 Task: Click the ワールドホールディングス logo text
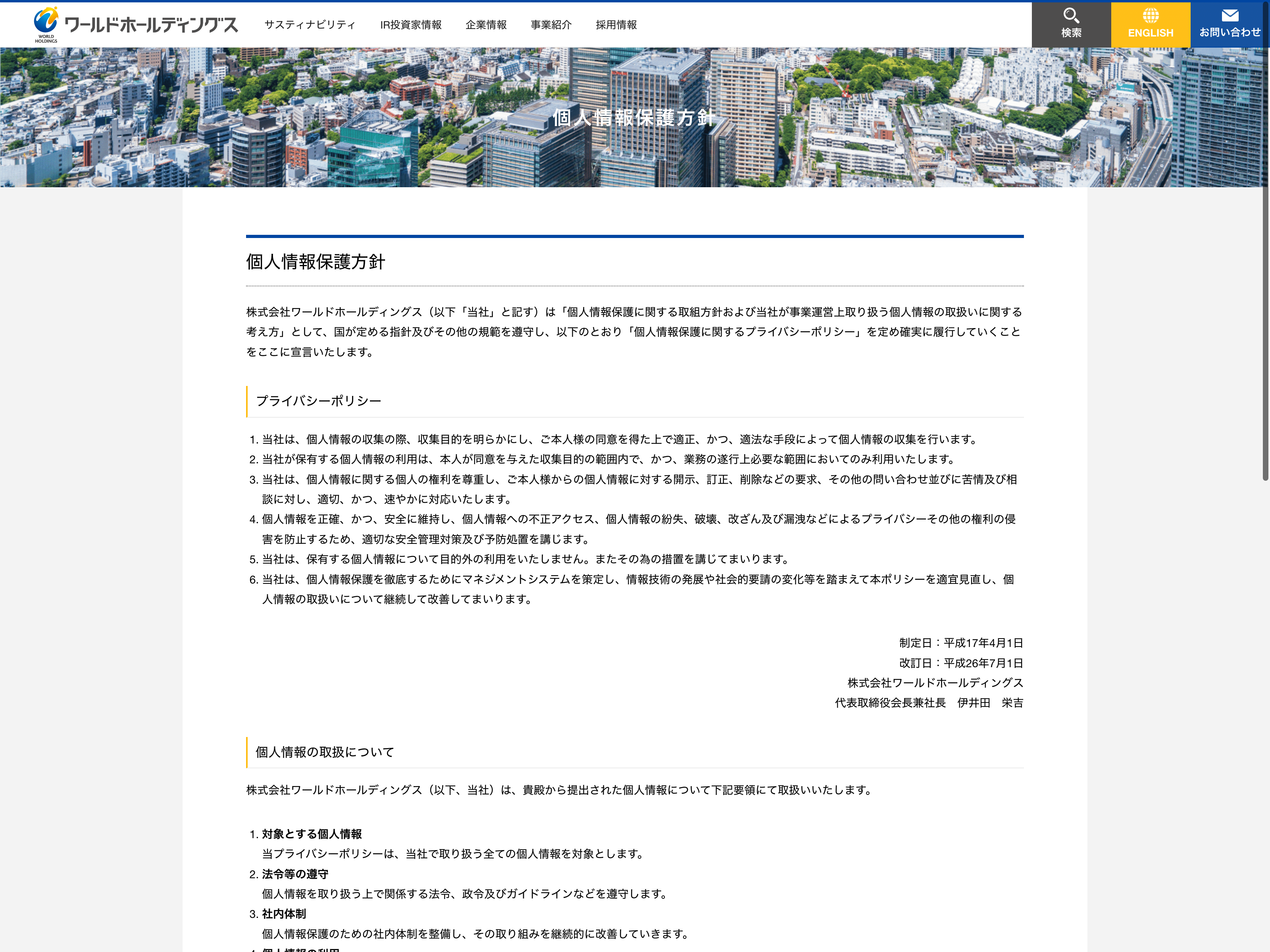(151, 25)
